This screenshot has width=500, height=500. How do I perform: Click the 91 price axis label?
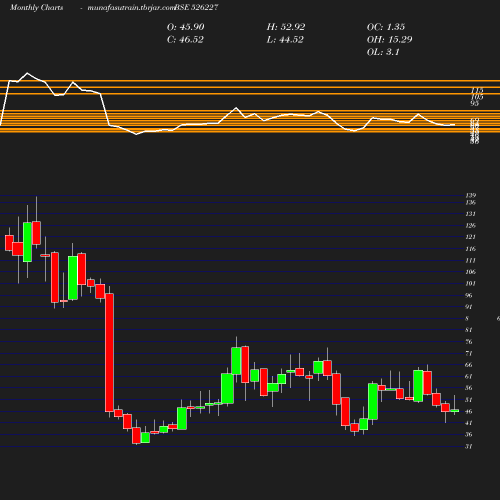click(469, 307)
